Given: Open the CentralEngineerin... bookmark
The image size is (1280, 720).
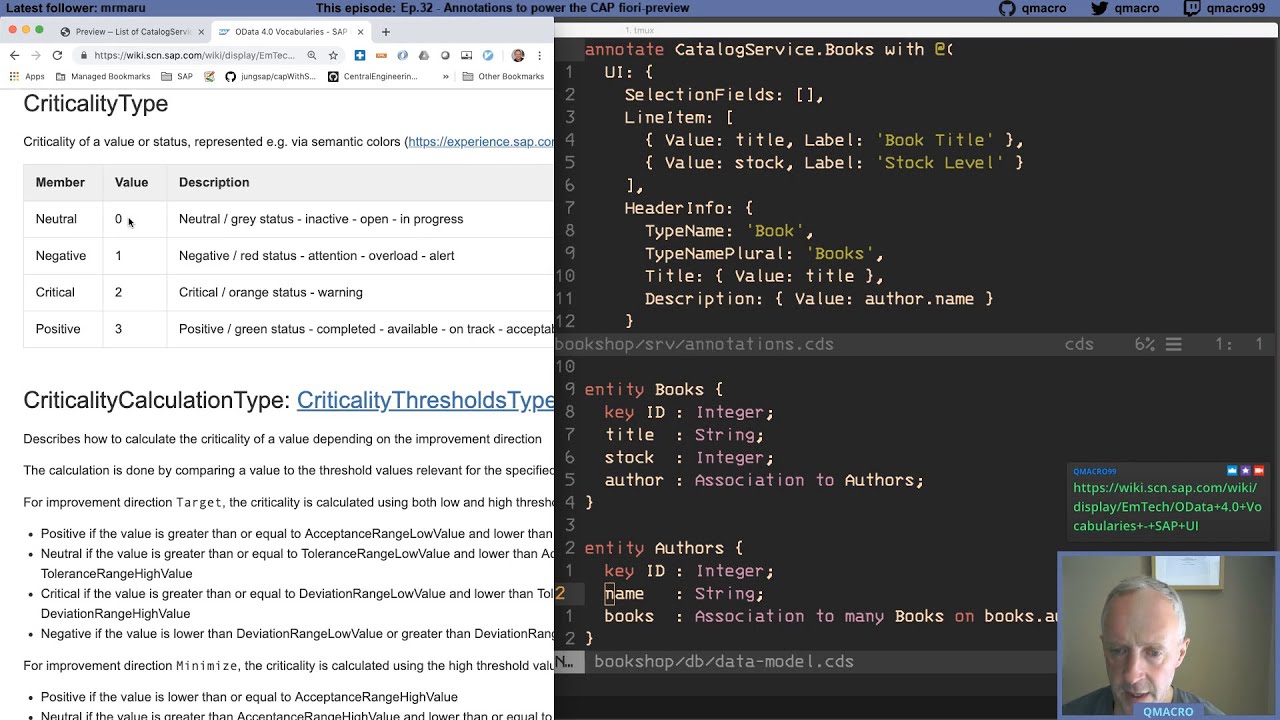Looking at the screenshot, I should (x=372, y=76).
